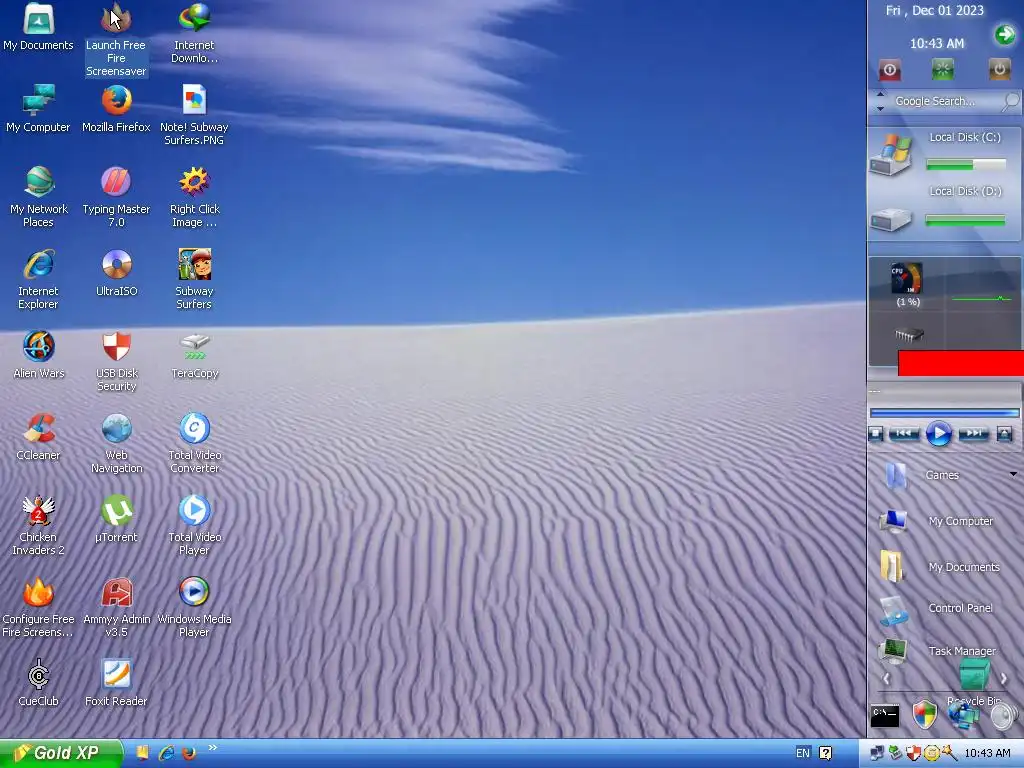Open Web Navigation shortcut
Viewport: 1024px width, 768px height.
coord(116,443)
